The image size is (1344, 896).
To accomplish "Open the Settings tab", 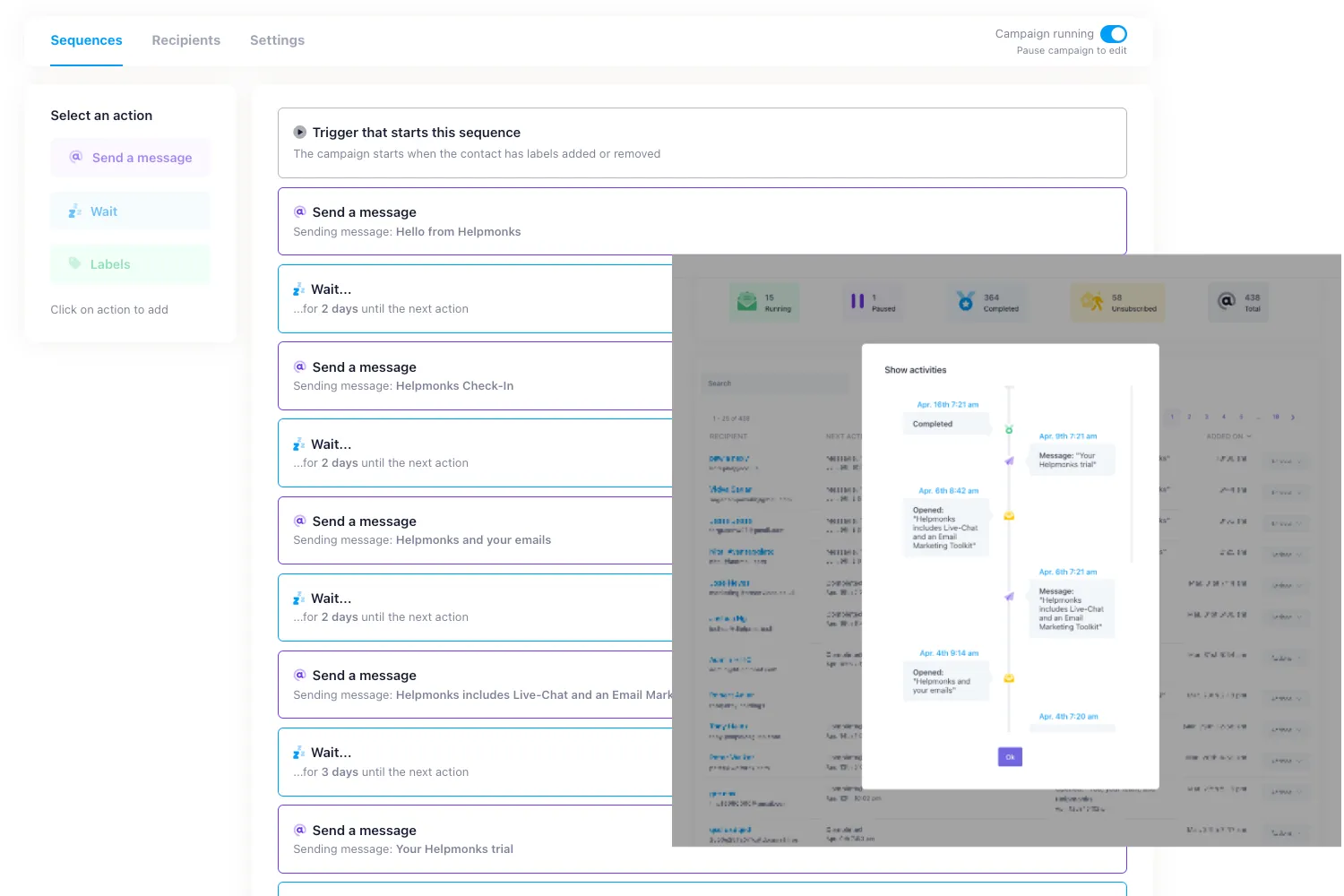I will 277,40.
